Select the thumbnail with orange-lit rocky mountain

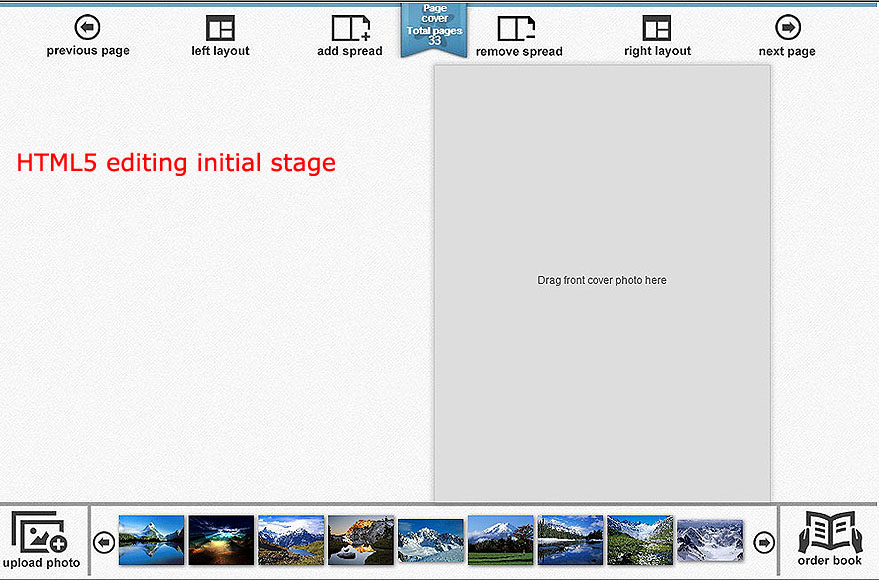[x=360, y=540]
